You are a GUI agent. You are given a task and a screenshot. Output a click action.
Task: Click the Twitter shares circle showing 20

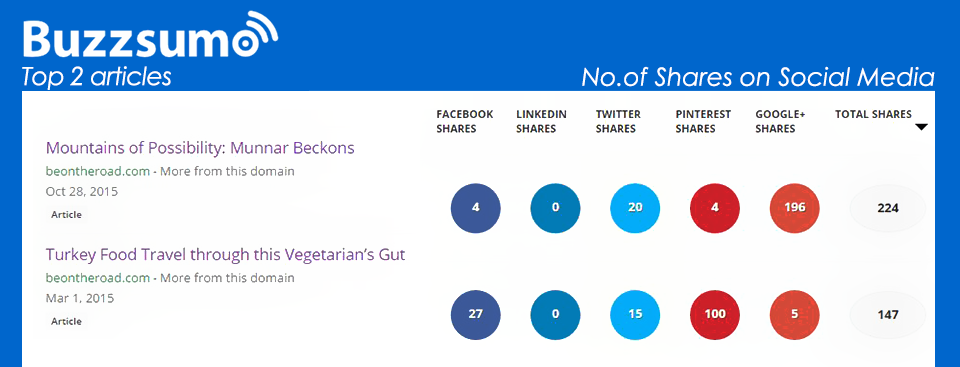point(636,208)
